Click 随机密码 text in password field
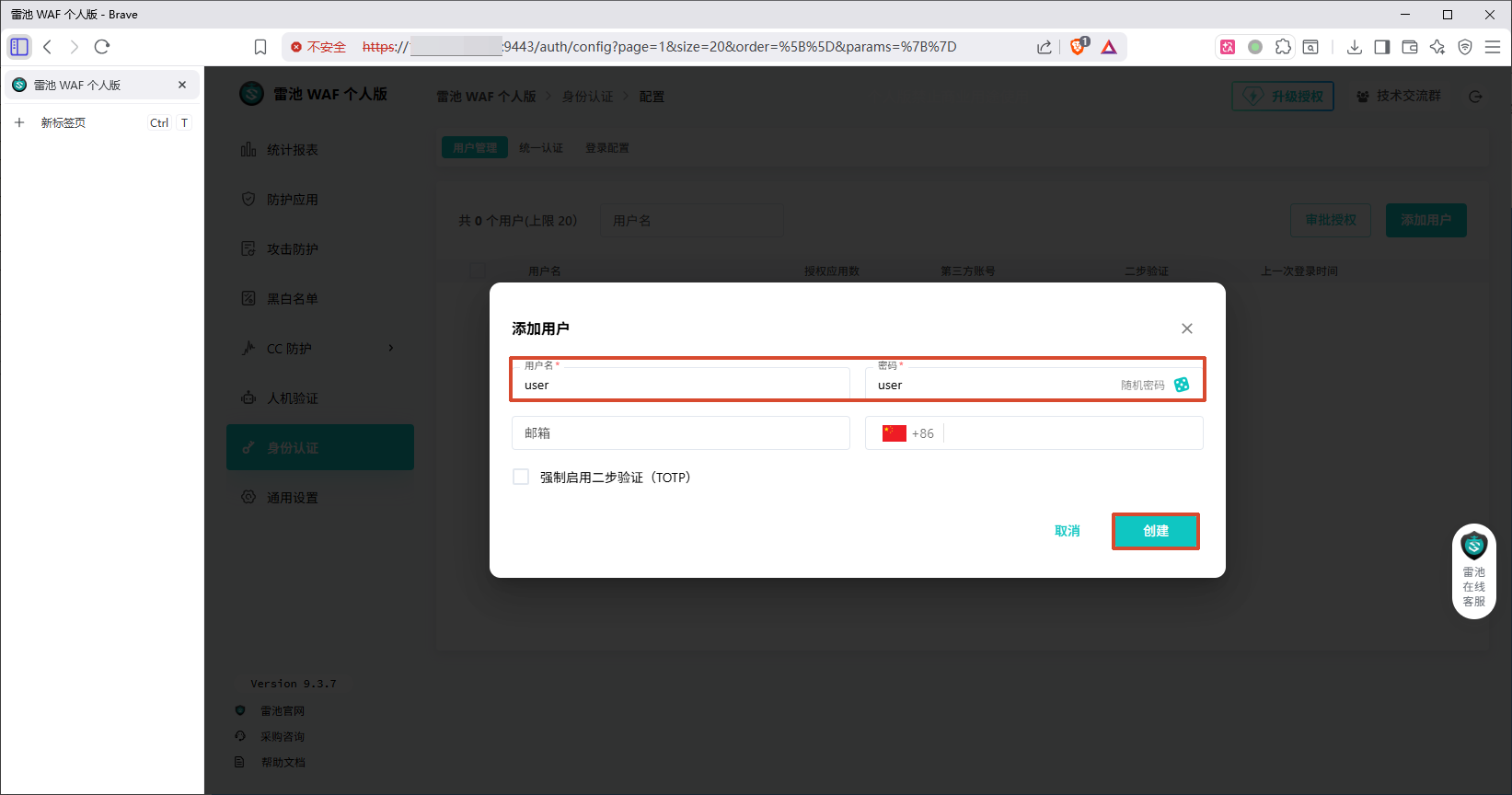The image size is (1512, 795). (1143, 385)
